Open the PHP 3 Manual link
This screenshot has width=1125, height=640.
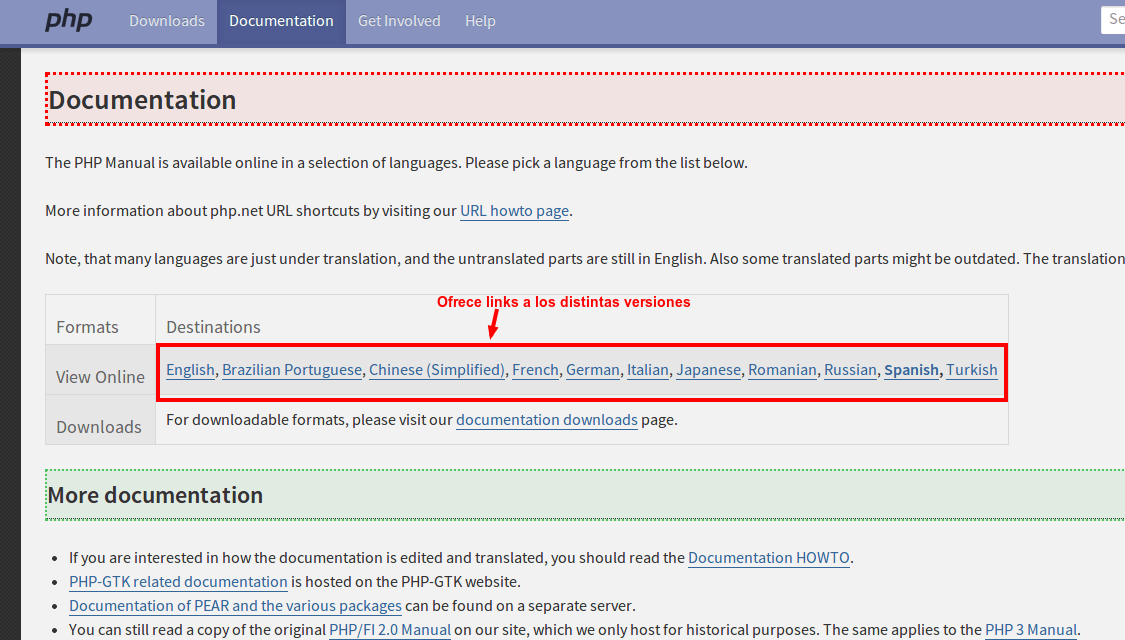tap(1031, 630)
